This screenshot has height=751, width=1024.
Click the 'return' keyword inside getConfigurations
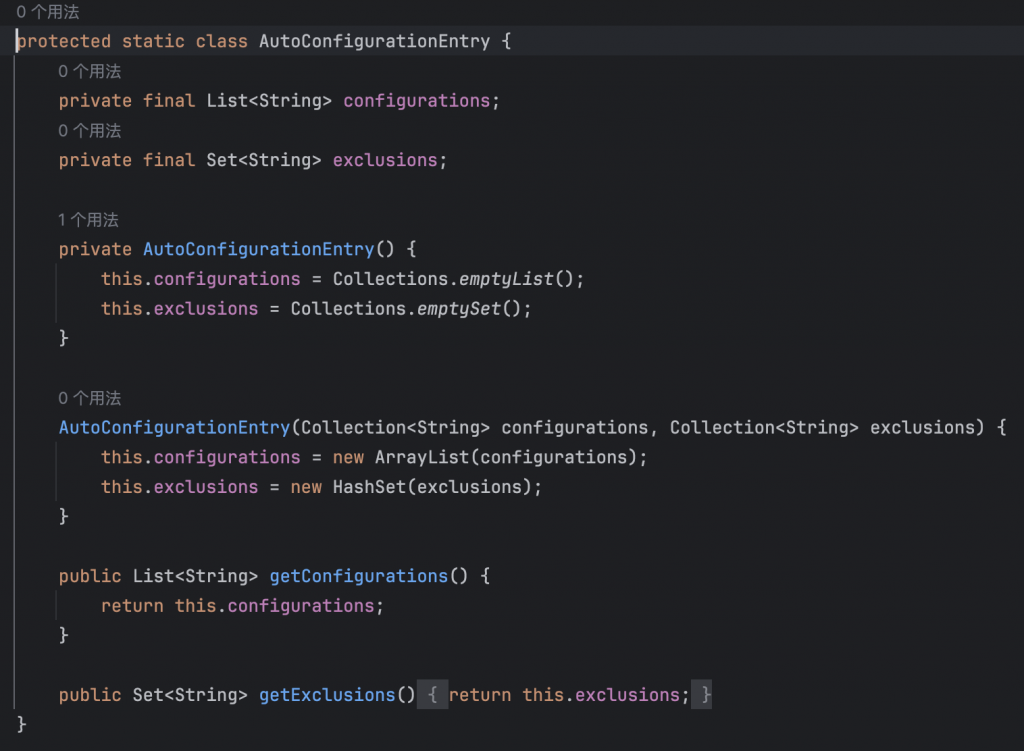pyautogui.click(x=132, y=606)
